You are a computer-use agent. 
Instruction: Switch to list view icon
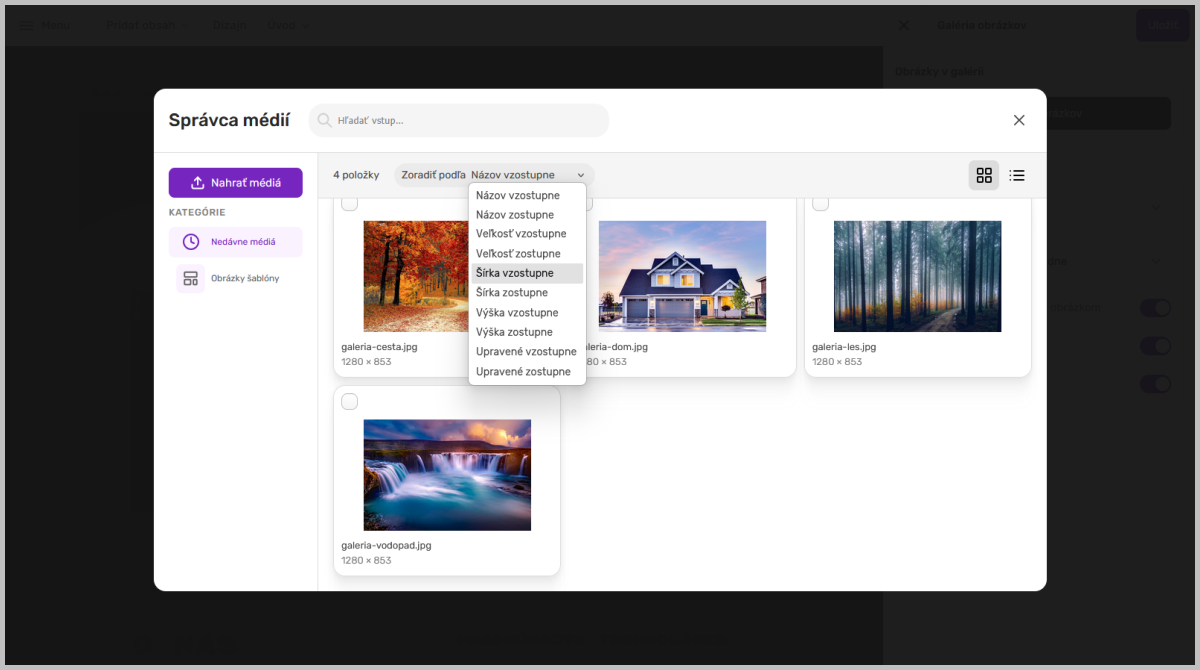point(1017,175)
